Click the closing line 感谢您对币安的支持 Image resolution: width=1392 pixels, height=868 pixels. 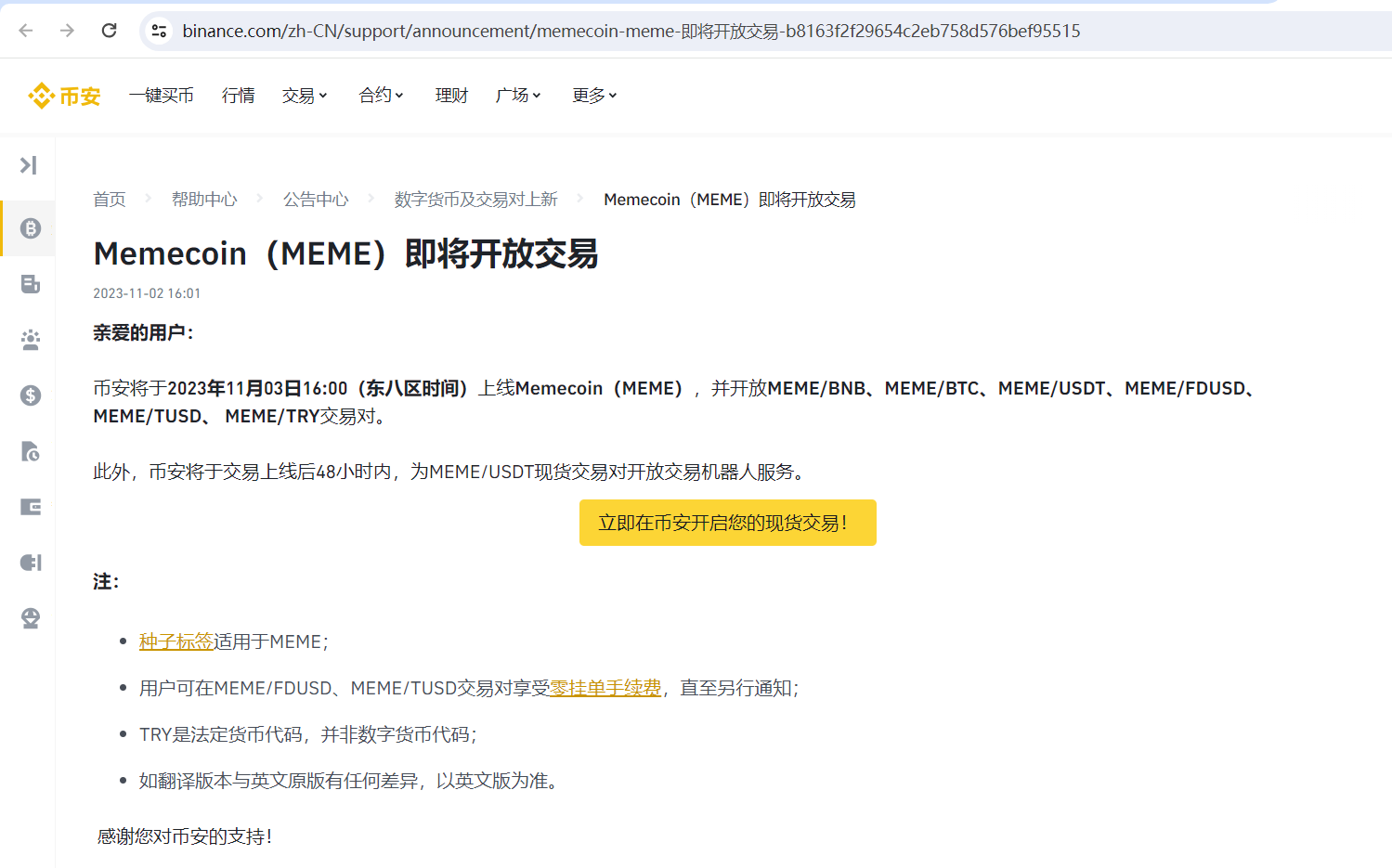pyautogui.click(x=184, y=836)
